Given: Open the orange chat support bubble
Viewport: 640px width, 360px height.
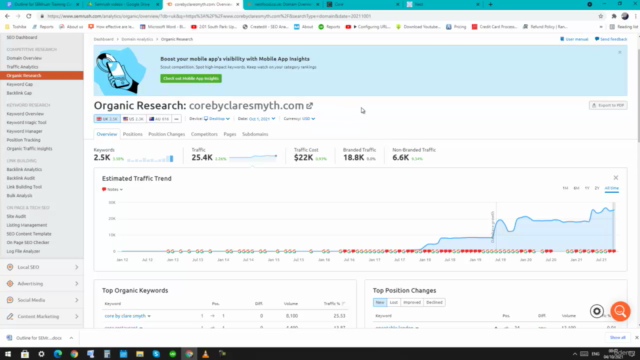Looking at the screenshot, I should pos(620,311).
